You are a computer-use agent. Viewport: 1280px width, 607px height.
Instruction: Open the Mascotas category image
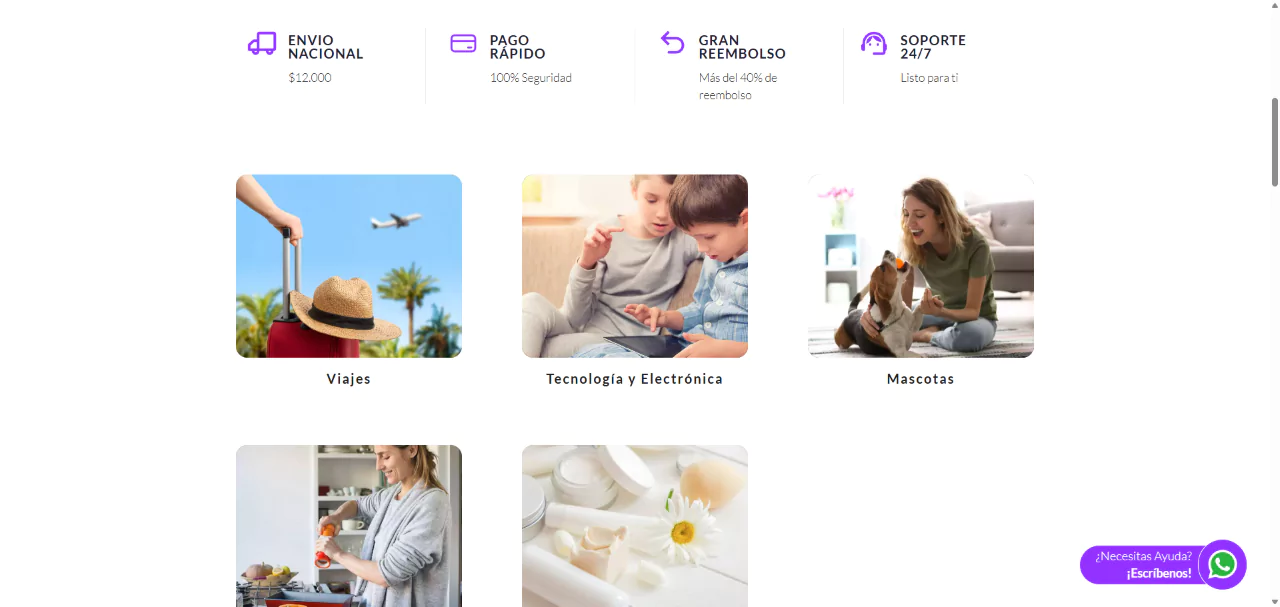pyautogui.click(x=921, y=266)
